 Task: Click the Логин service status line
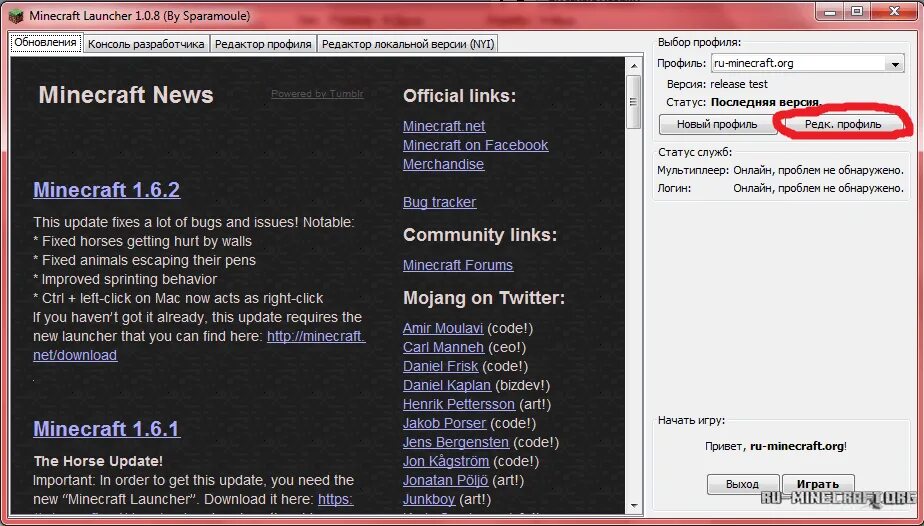coord(780,188)
